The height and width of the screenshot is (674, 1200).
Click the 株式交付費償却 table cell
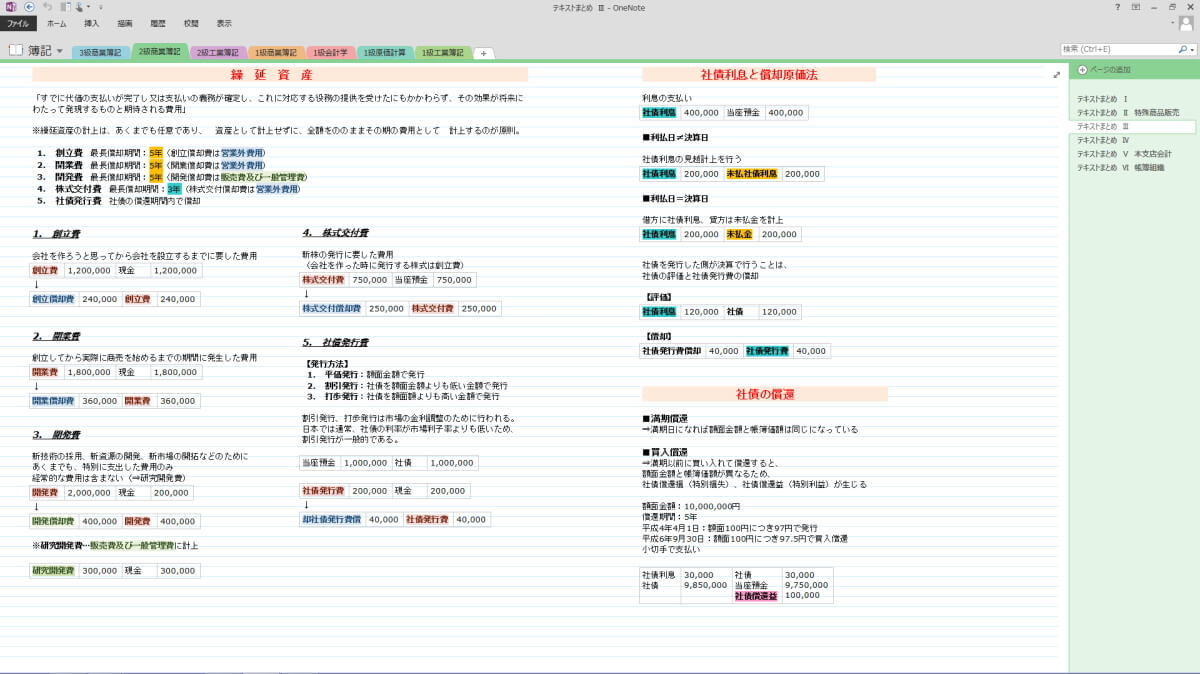(x=333, y=309)
